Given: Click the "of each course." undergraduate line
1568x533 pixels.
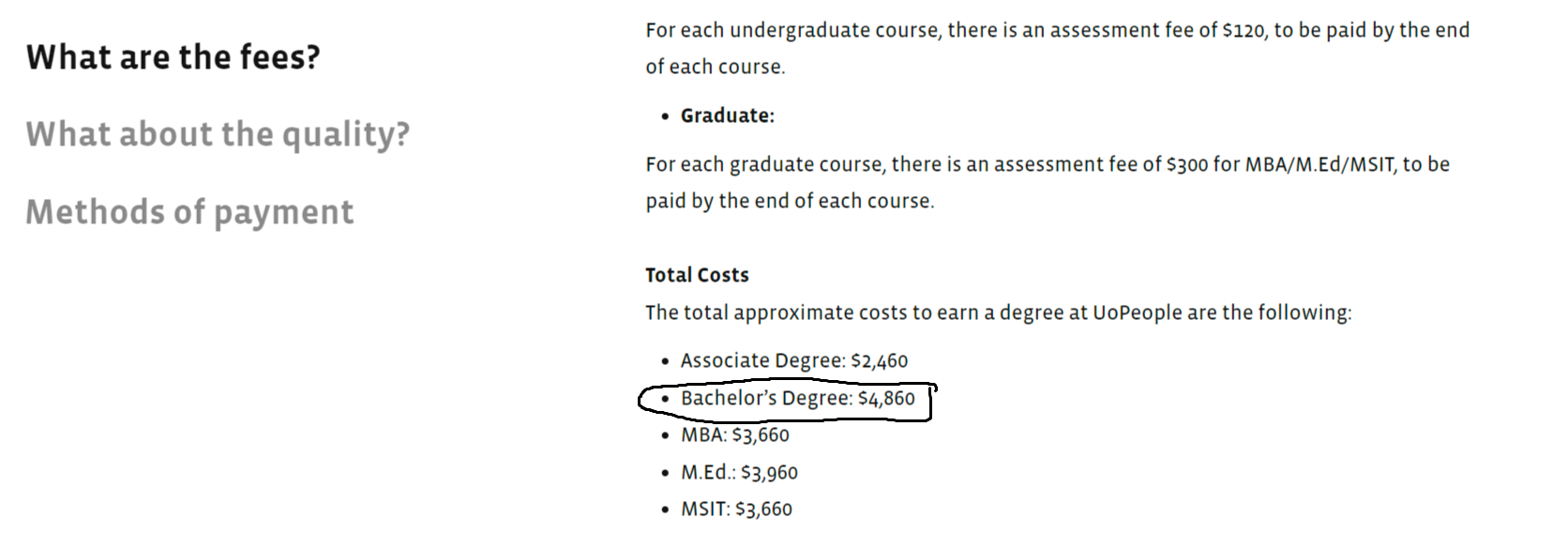Looking at the screenshot, I should (715, 67).
